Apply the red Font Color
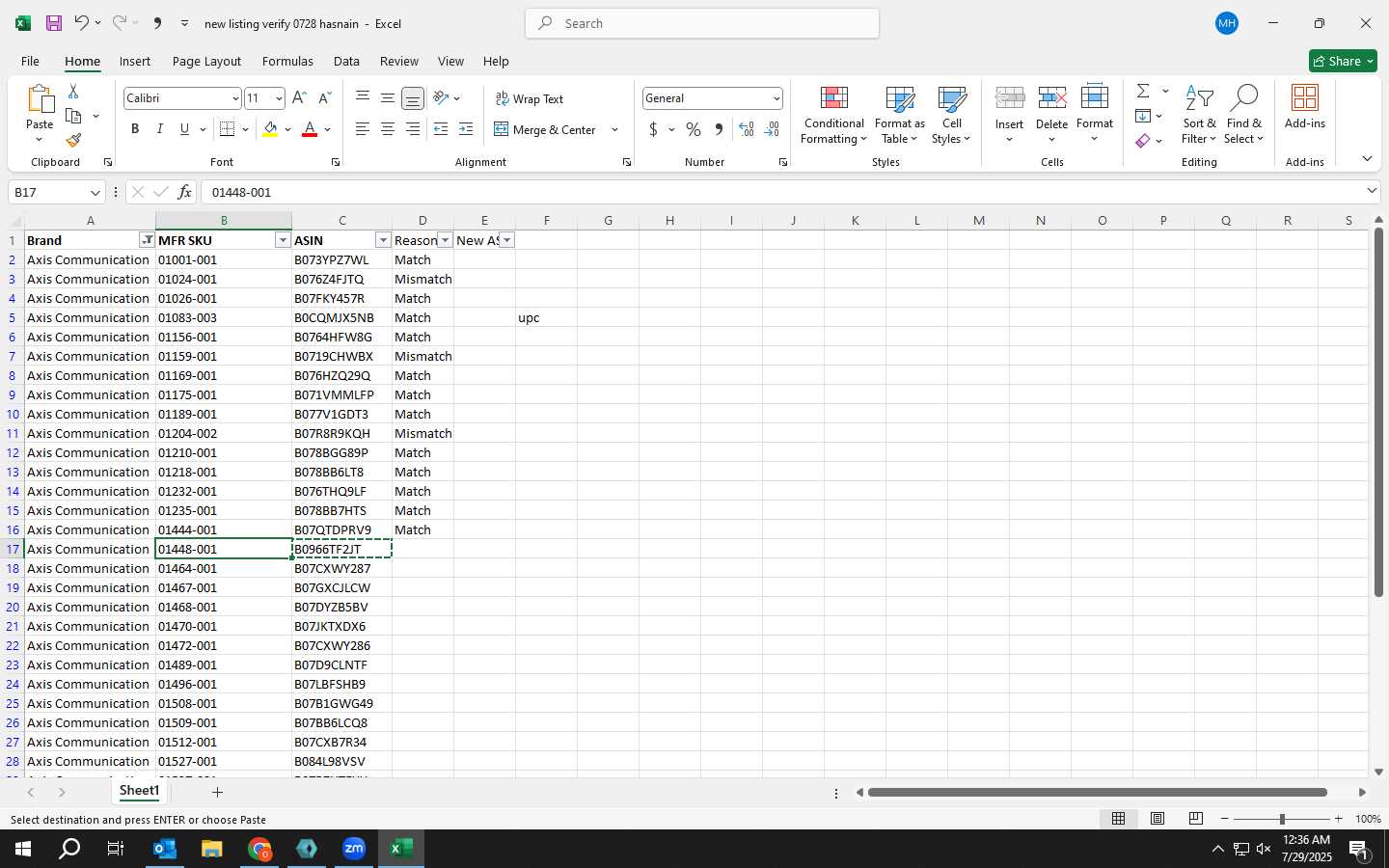1389x868 pixels. 310,129
